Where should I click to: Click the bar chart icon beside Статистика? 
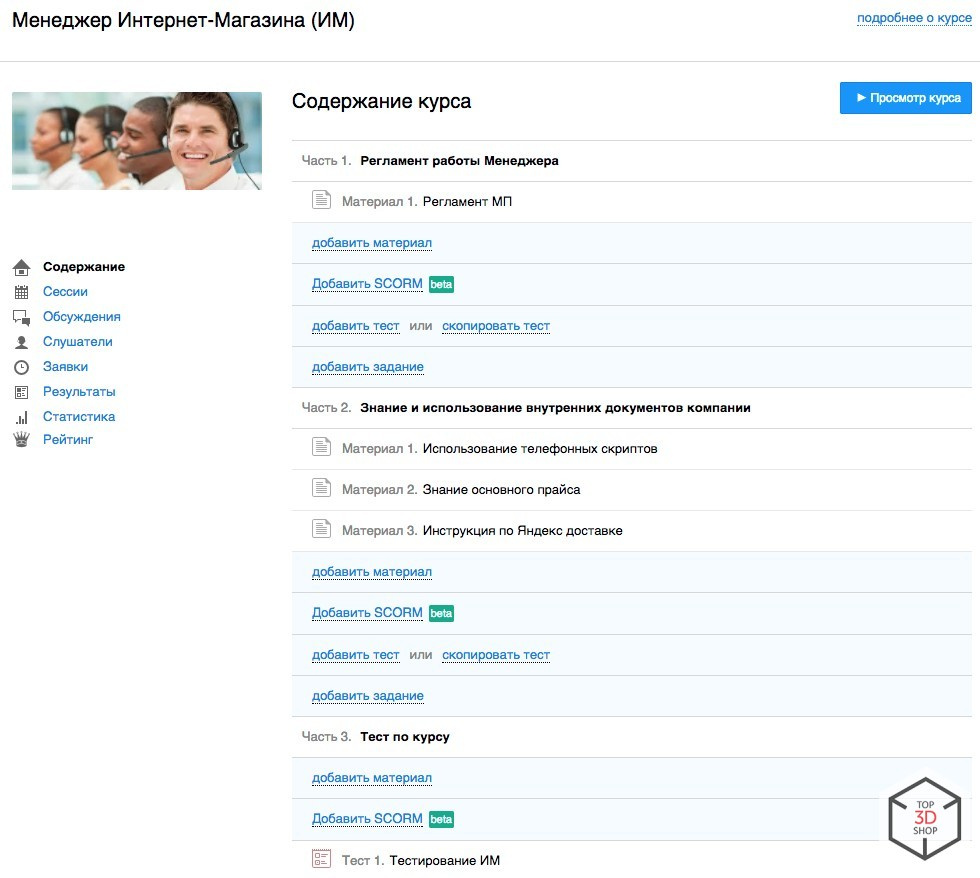[x=21, y=417]
